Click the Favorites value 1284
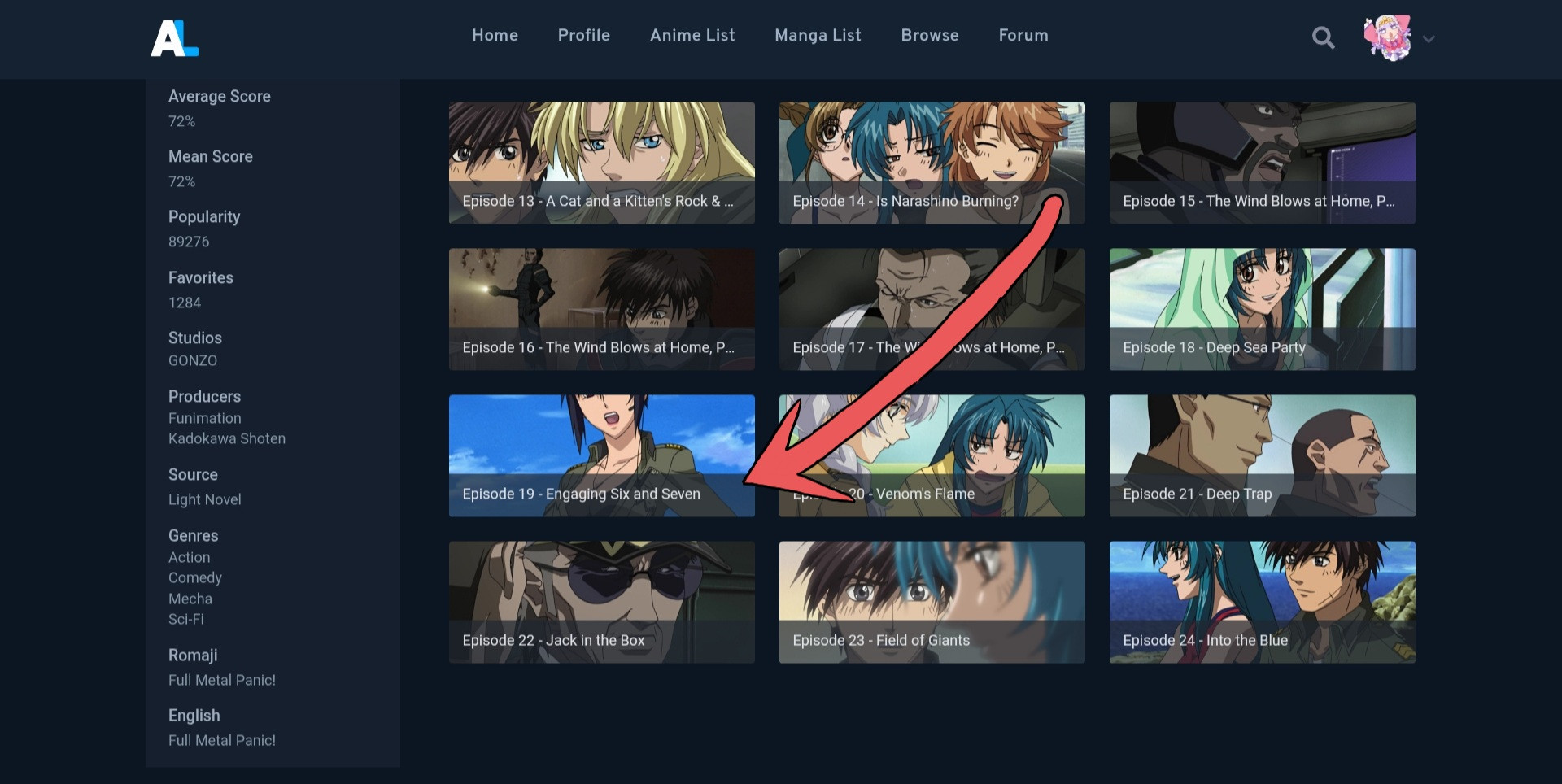The image size is (1562, 784). click(x=185, y=303)
